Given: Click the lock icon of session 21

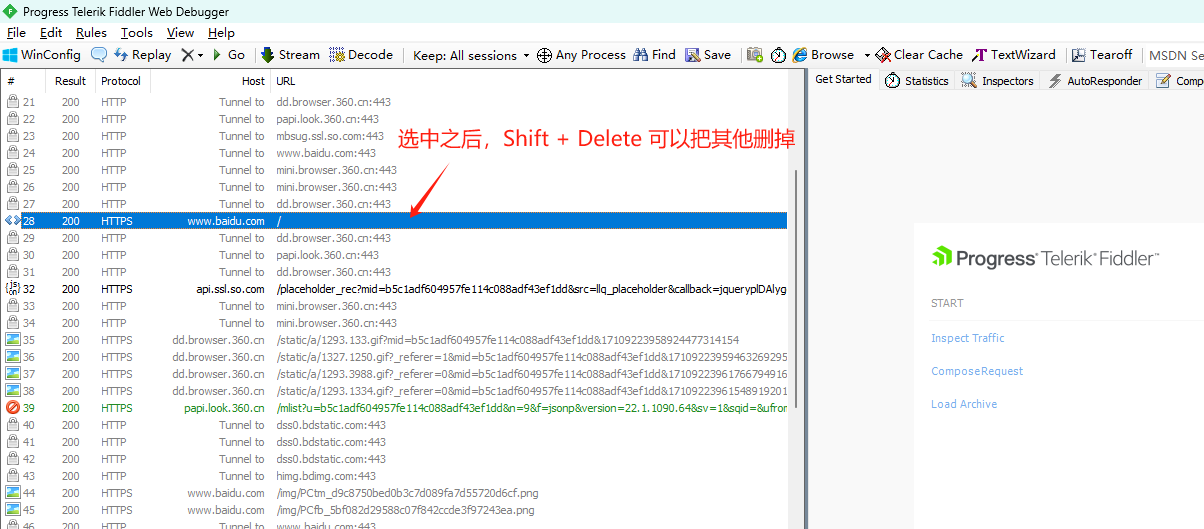Looking at the screenshot, I should click(12, 102).
